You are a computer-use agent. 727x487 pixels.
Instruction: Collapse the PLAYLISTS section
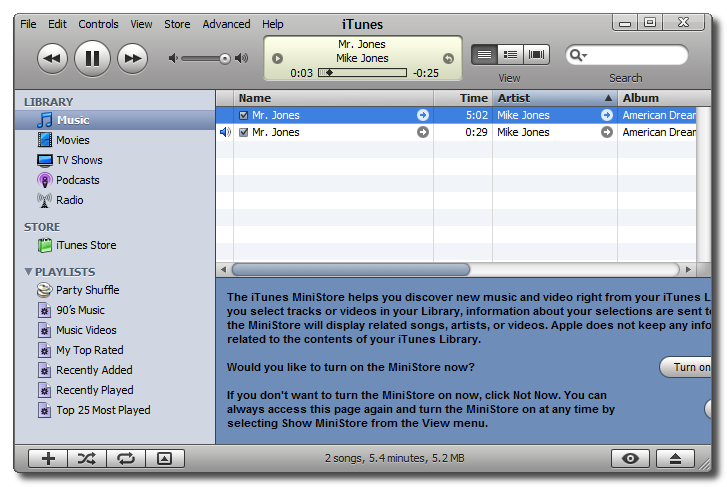28,272
